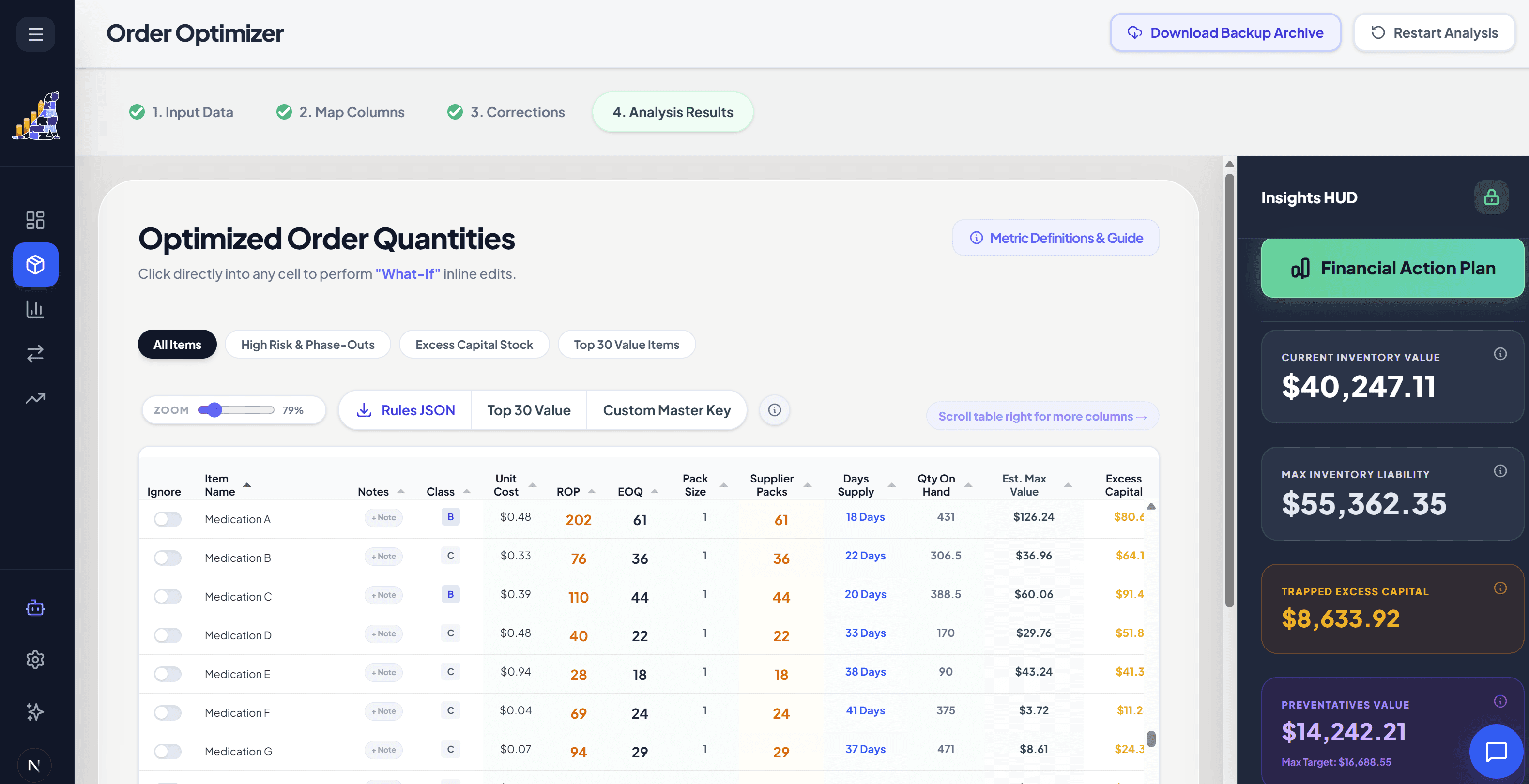The height and width of the screenshot is (784, 1529).
Task: Open the hamburger menu in the sidebar
Action: [36, 34]
